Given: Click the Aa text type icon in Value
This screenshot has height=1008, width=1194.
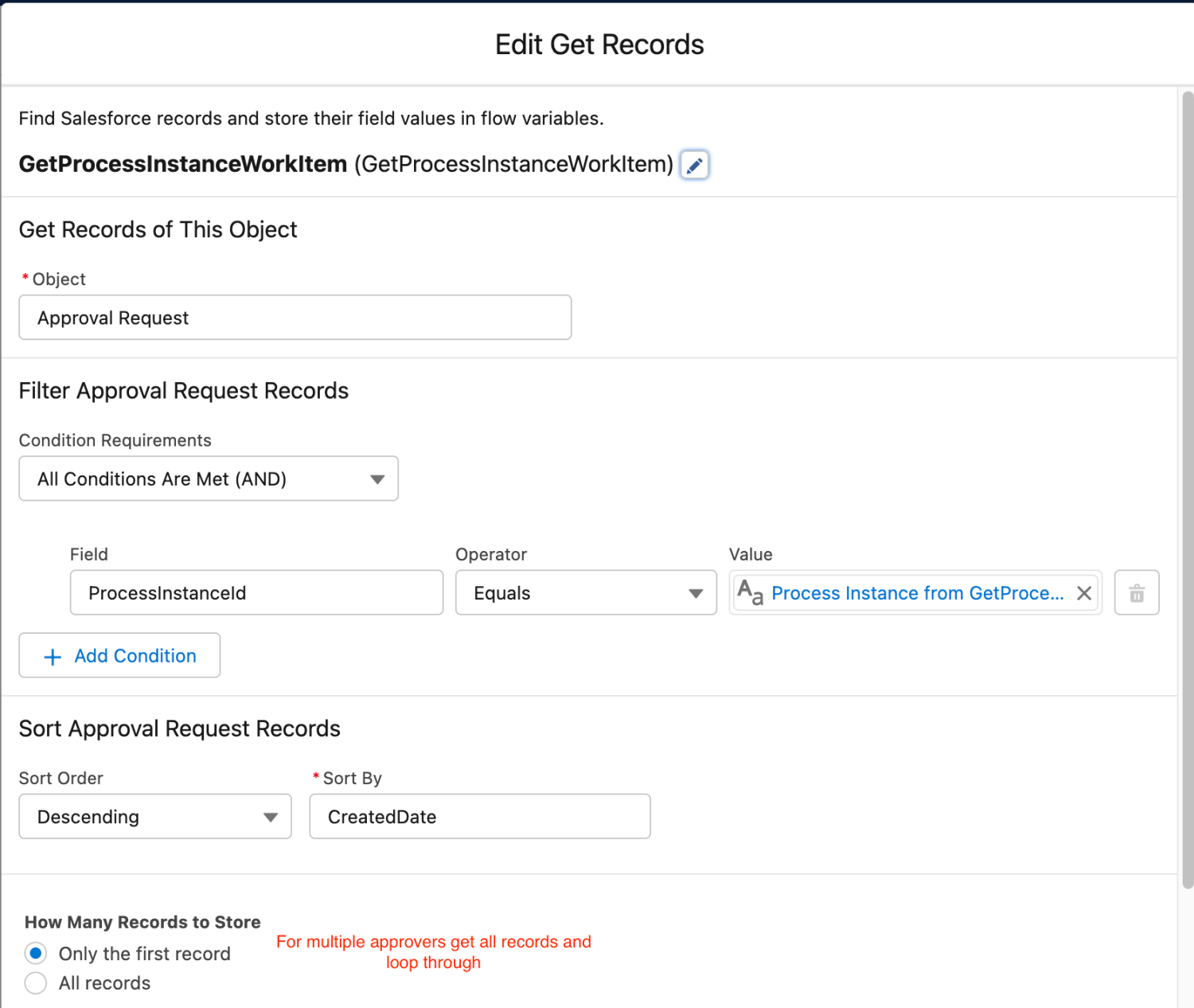Looking at the screenshot, I should pos(750,592).
